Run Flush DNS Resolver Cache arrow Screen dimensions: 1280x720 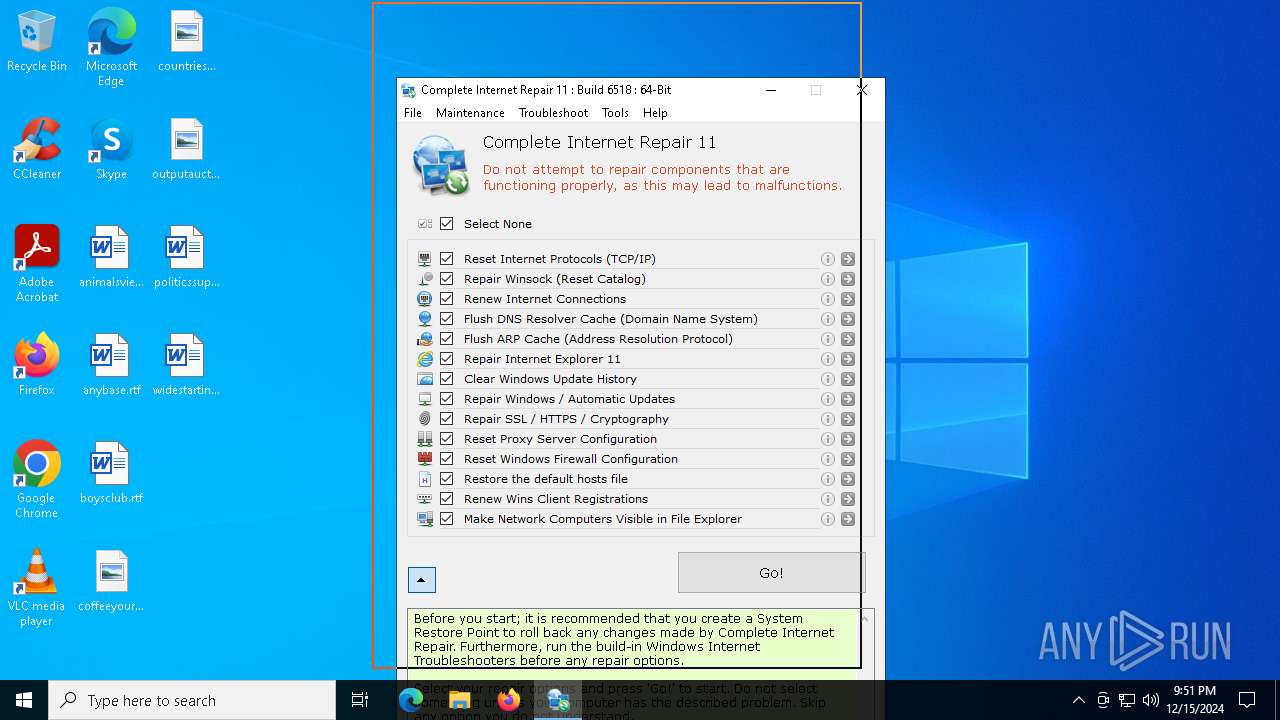tap(848, 319)
